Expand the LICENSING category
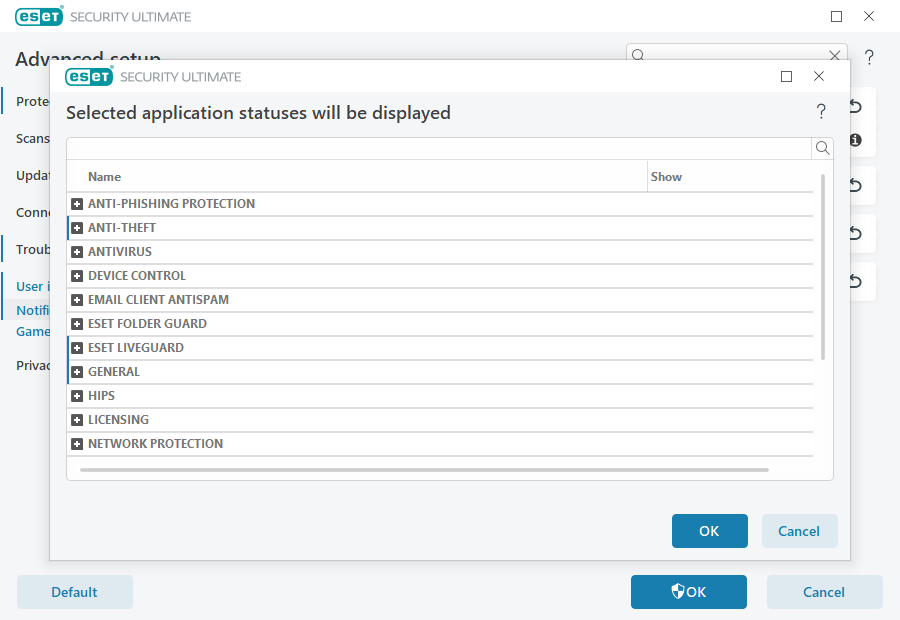The height and width of the screenshot is (620, 900). [77, 420]
